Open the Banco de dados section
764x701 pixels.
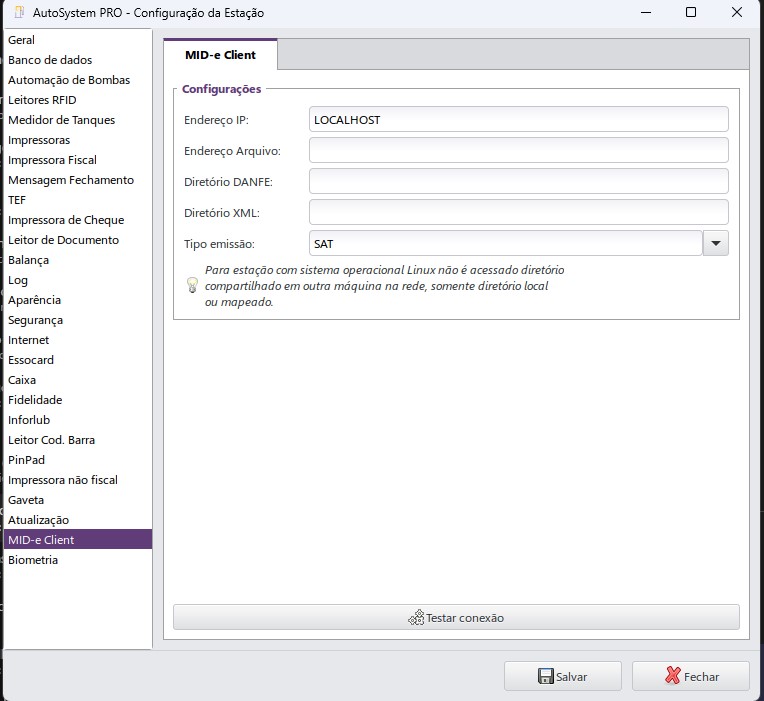(x=50, y=60)
